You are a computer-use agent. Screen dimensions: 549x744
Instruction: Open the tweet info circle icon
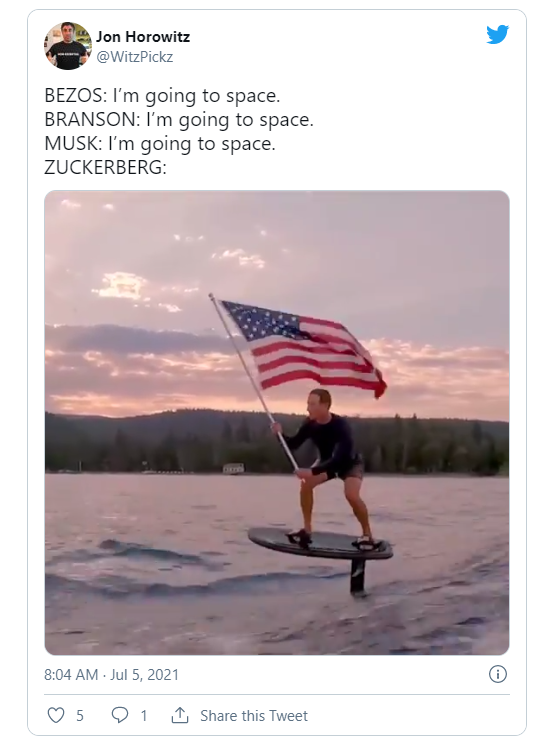(498, 674)
